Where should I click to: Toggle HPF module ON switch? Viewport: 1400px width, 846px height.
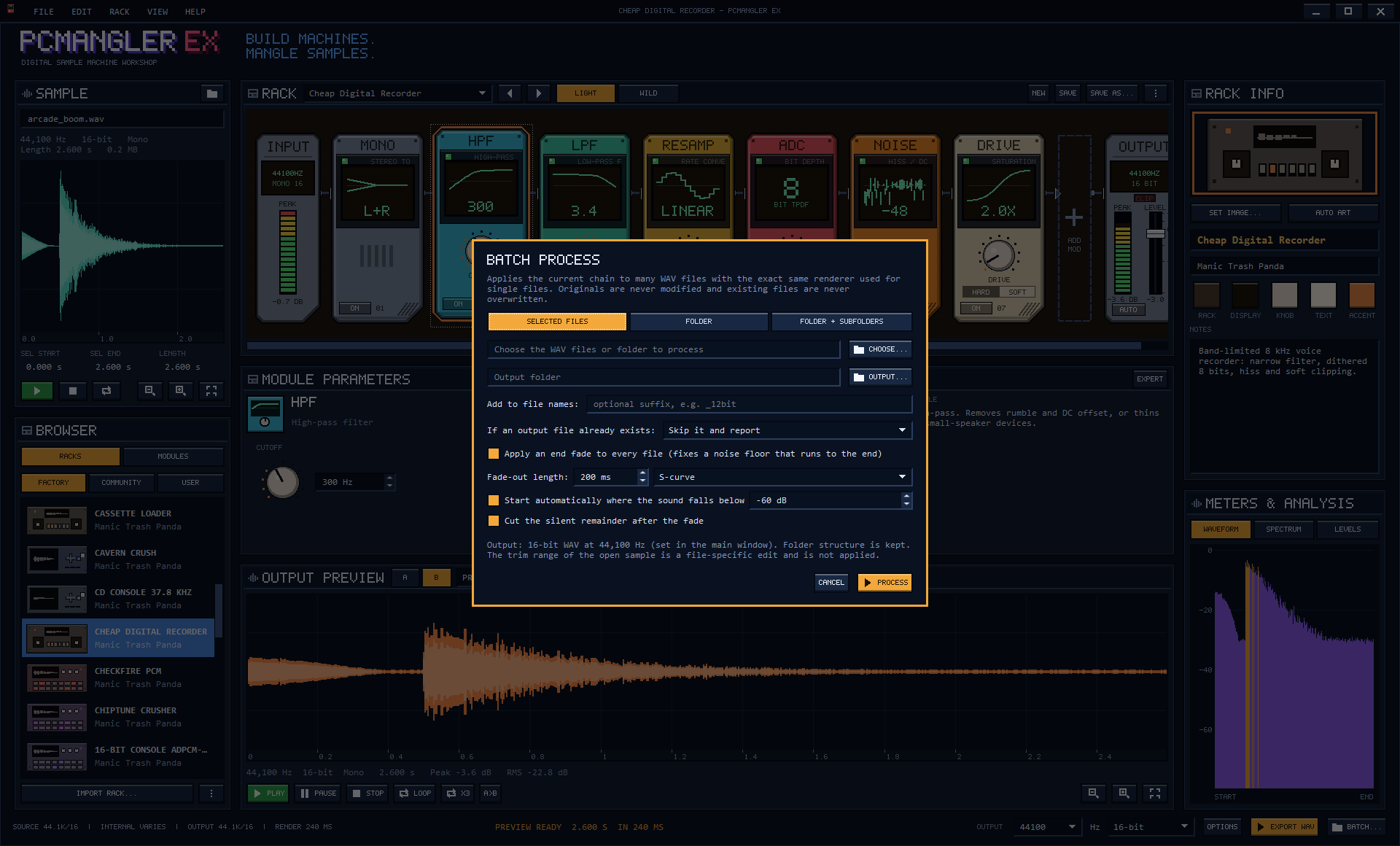458,304
